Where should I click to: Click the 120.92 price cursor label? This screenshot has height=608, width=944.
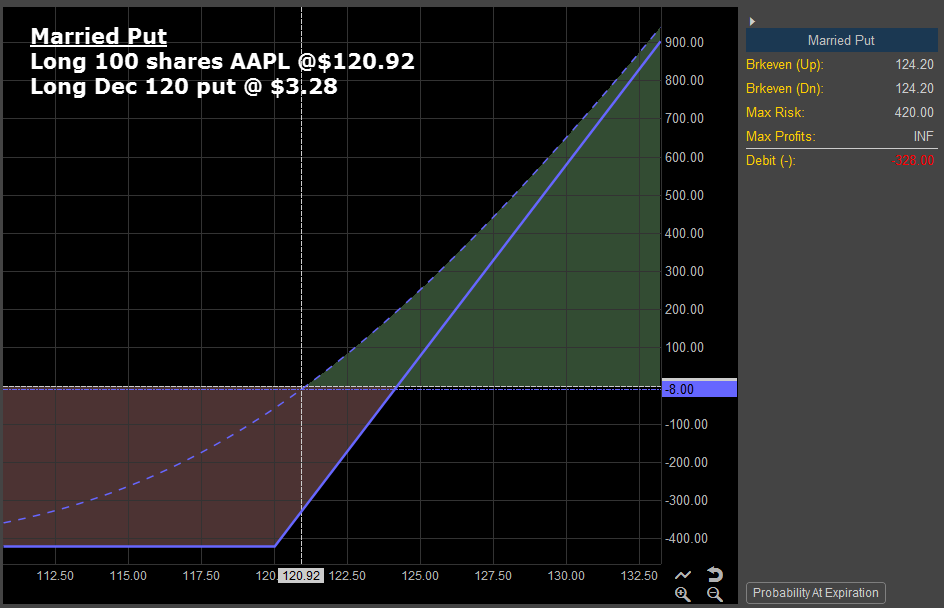tap(301, 575)
